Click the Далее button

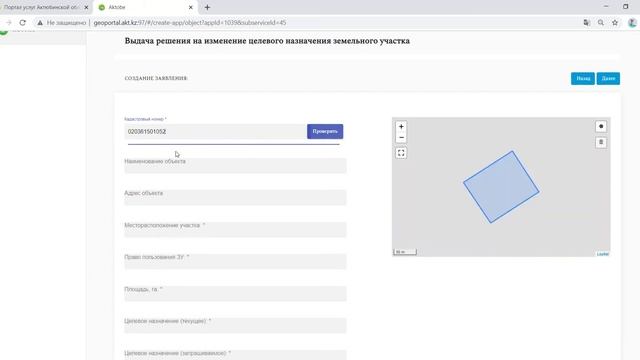tap(608, 78)
